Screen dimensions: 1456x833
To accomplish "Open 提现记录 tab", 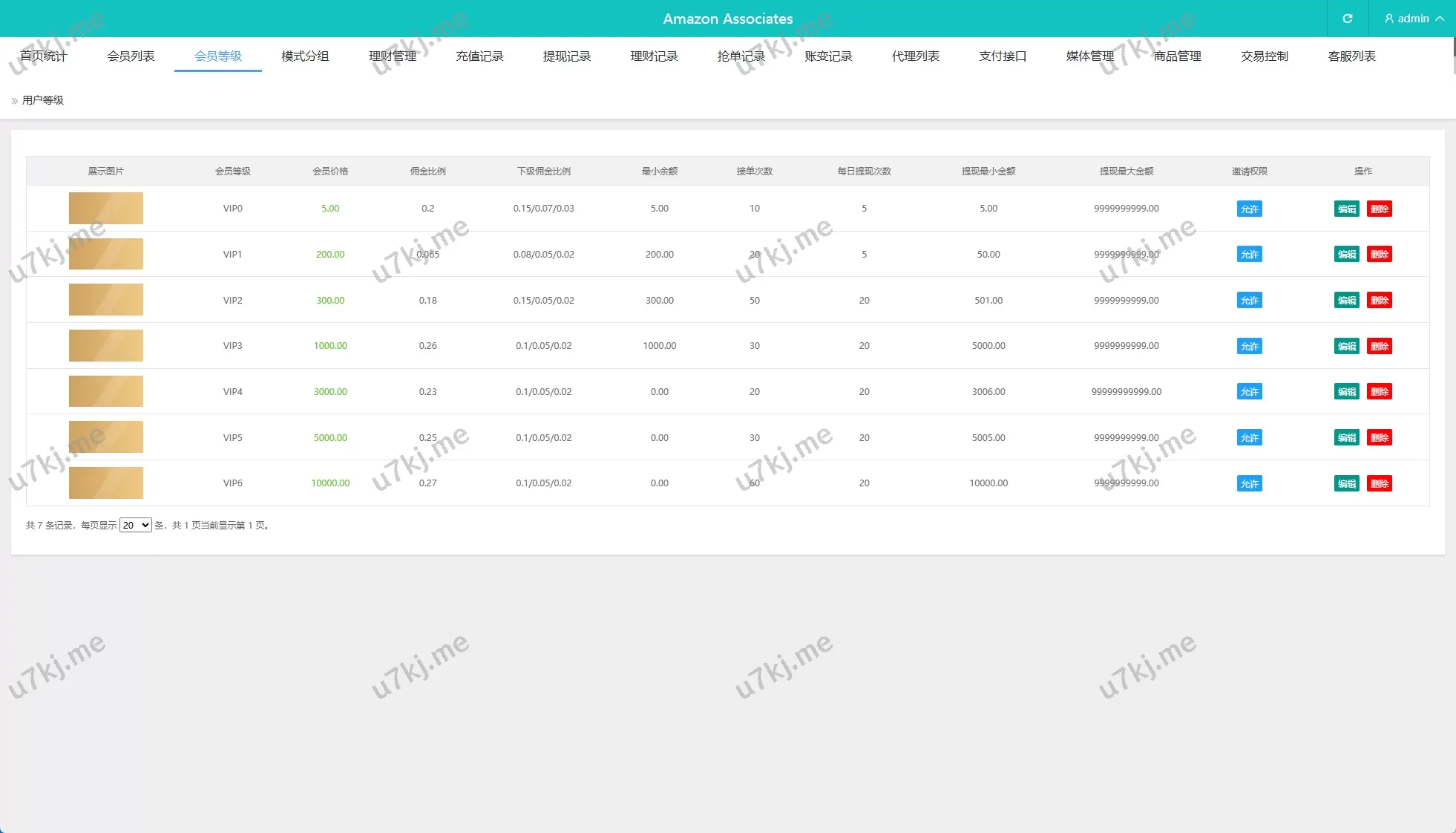I will pos(566,56).
